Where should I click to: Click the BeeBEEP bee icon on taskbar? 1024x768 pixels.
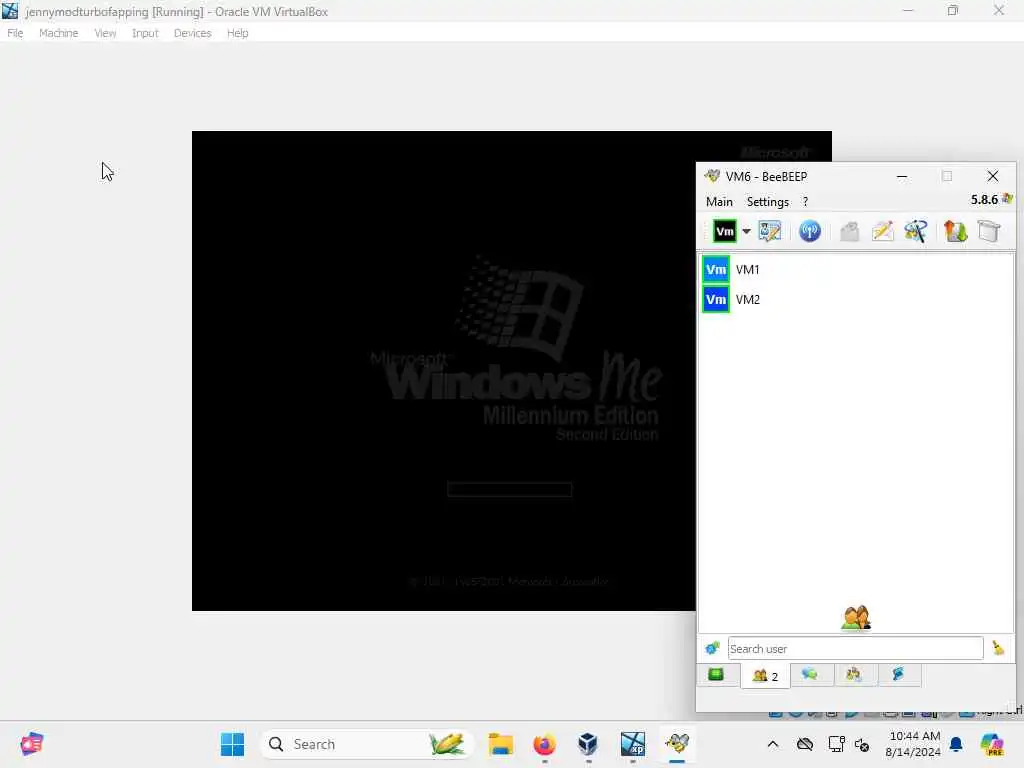point(677,744)
